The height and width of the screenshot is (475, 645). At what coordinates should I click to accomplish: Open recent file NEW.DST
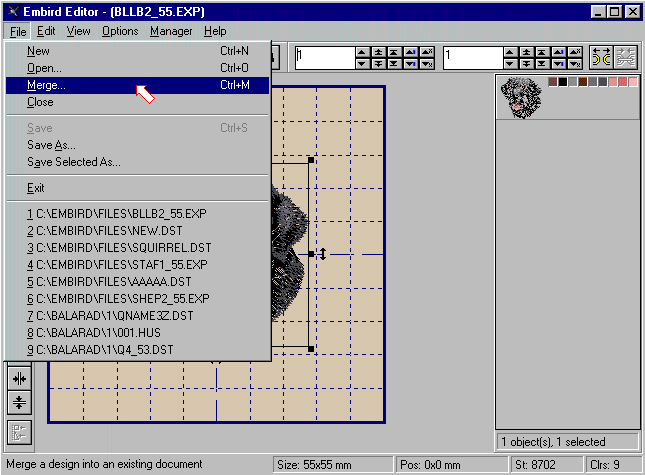tap(137, 231)
